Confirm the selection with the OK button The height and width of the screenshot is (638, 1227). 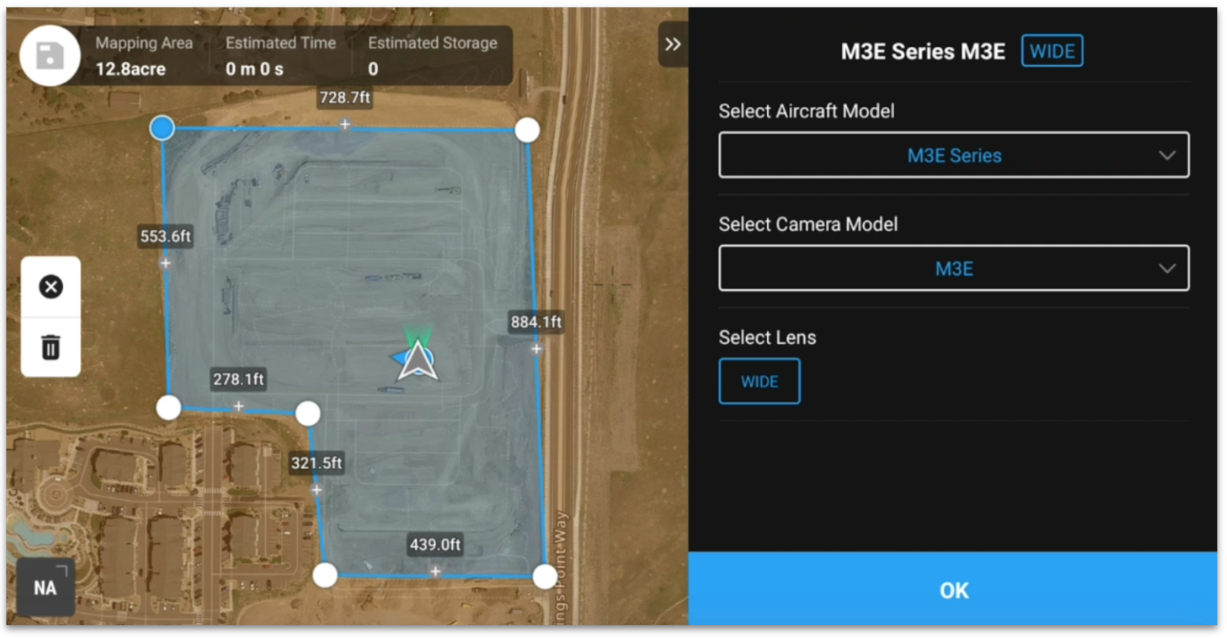pyautogui.click(x=954, y=590)
